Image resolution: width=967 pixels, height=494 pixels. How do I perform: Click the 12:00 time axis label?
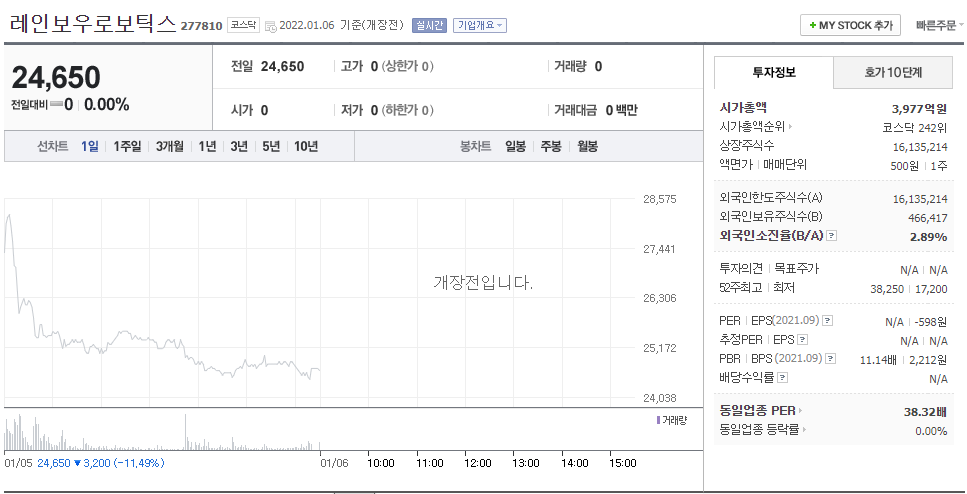click(477, 463)
